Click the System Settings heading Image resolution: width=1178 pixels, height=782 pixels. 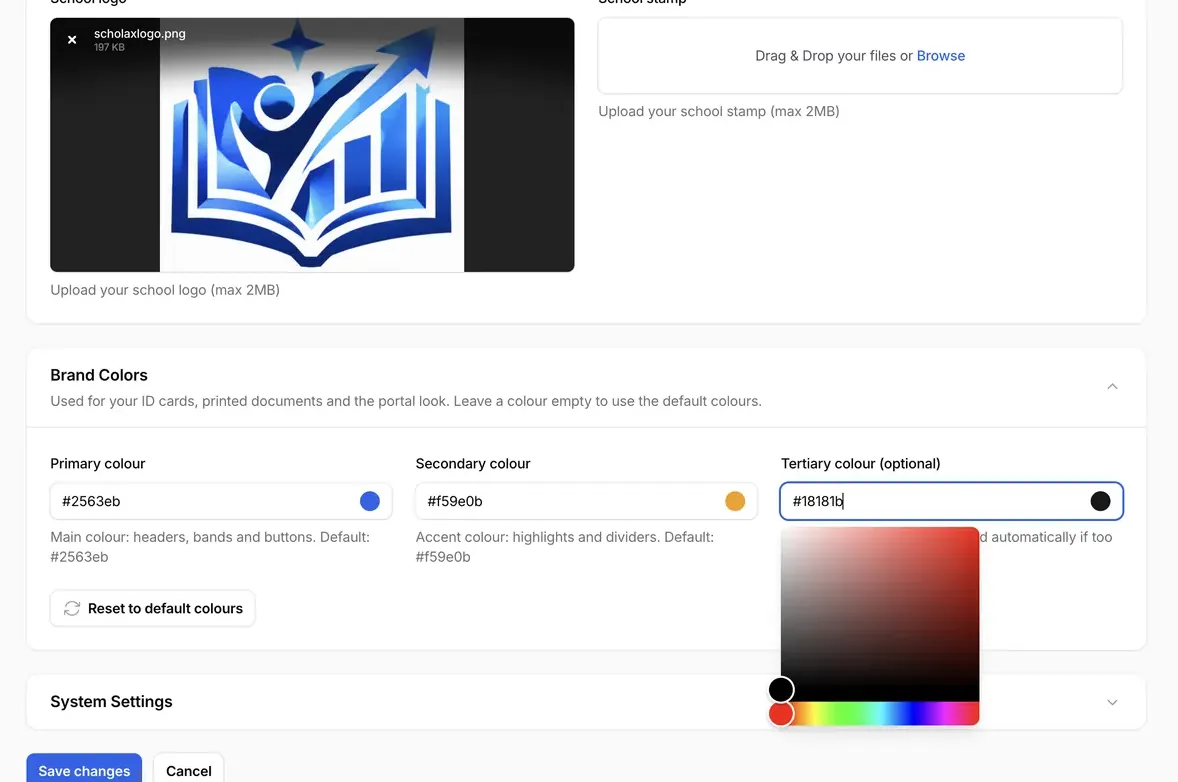pos(111,702)
